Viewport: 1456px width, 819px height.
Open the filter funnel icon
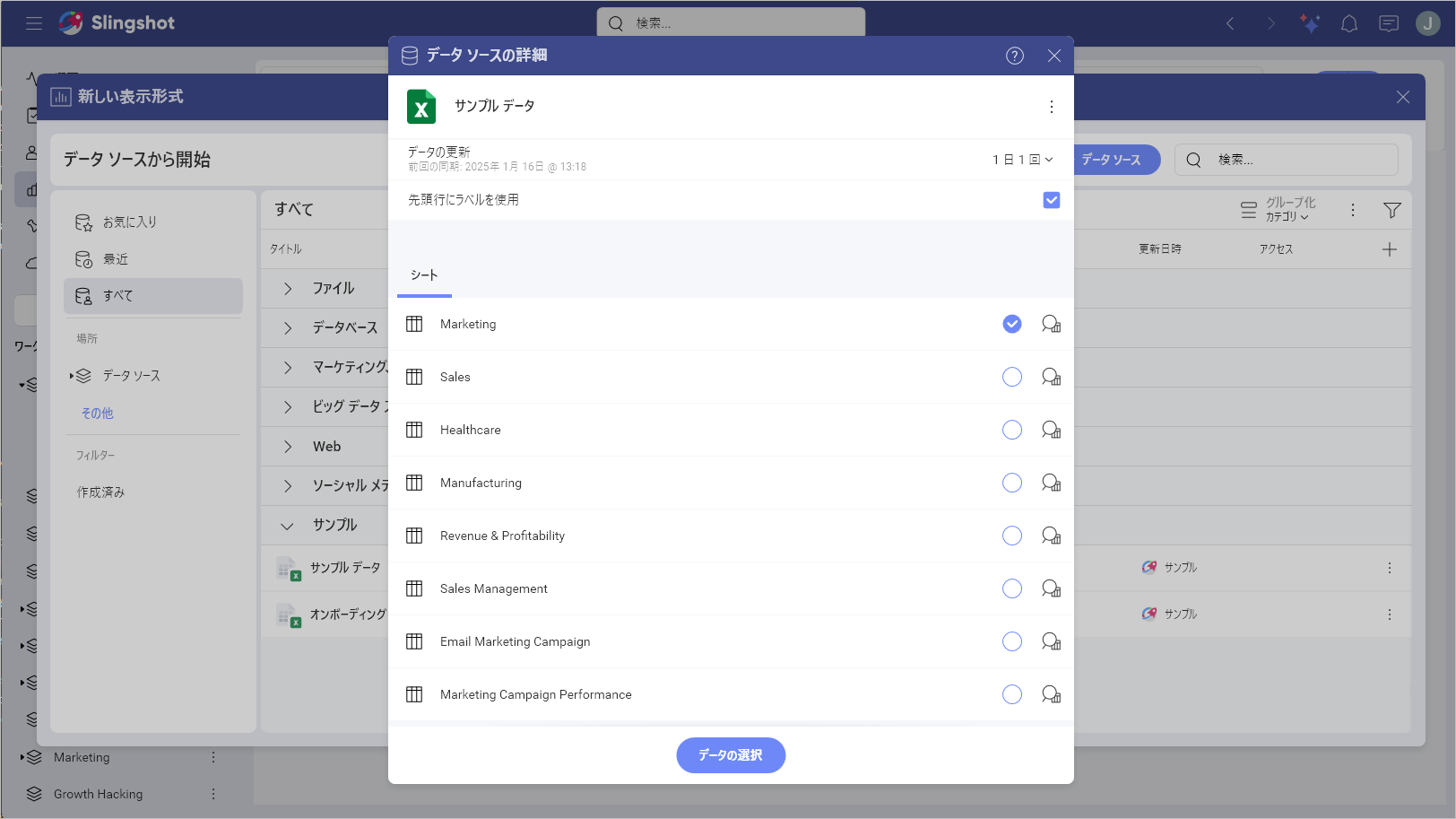1392,210
